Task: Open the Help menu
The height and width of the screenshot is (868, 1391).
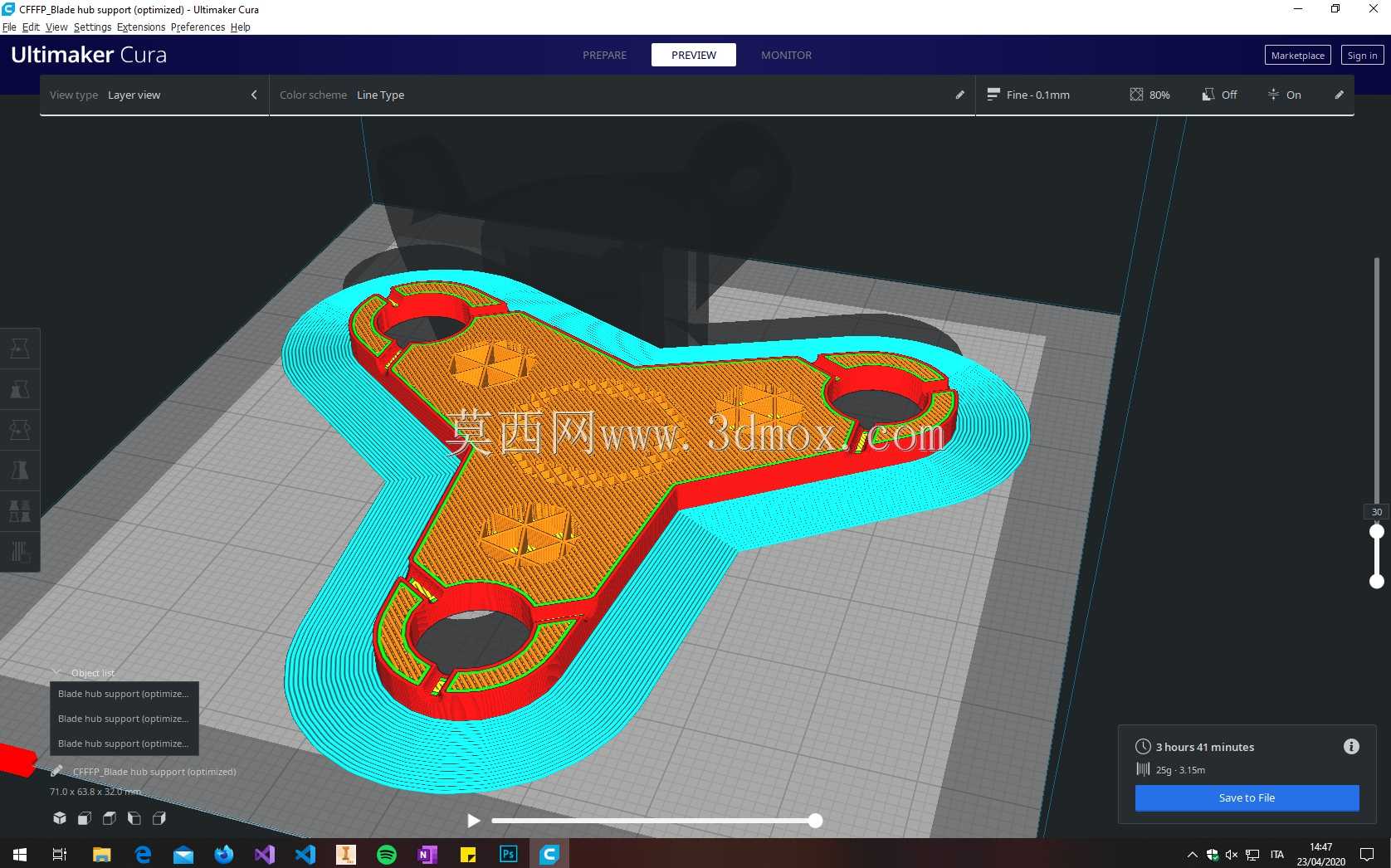Action: [x=240, y=27]
